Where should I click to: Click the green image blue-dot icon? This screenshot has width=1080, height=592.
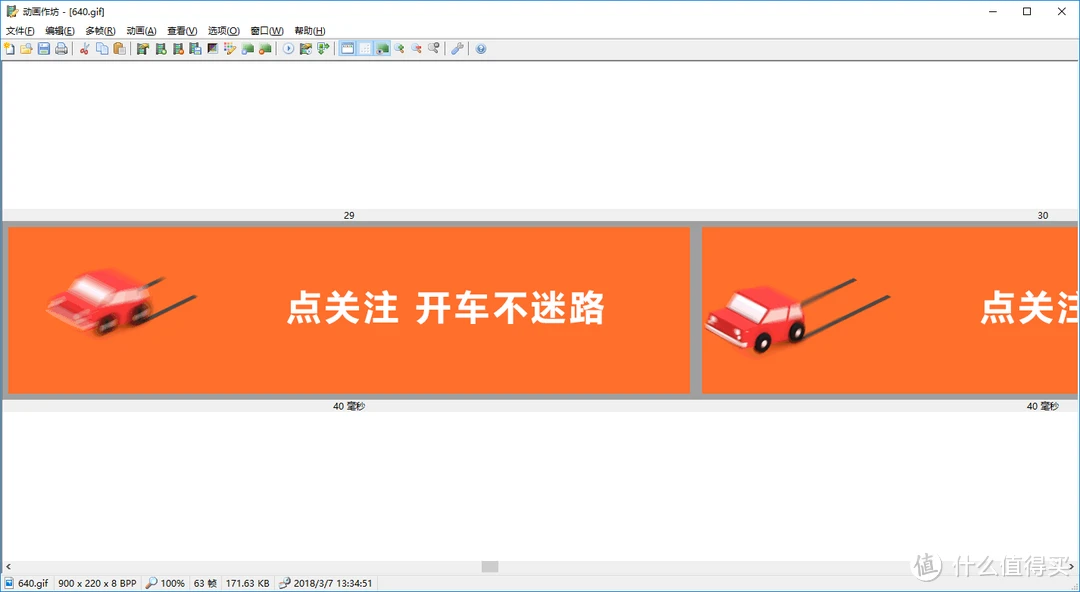(x=247, y=49)
